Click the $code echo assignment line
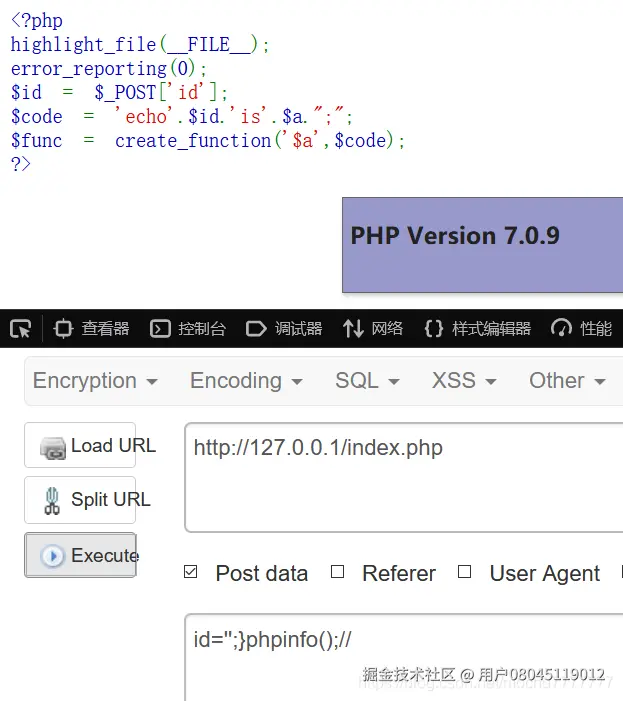 (x=181, y=116)
